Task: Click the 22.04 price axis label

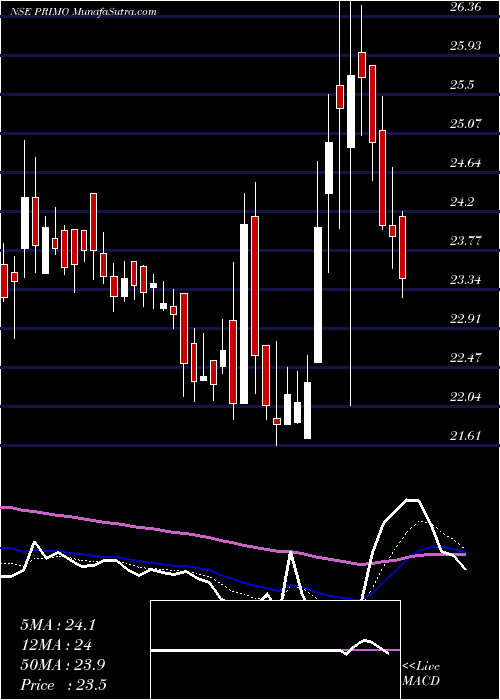Action: (466, 396)
